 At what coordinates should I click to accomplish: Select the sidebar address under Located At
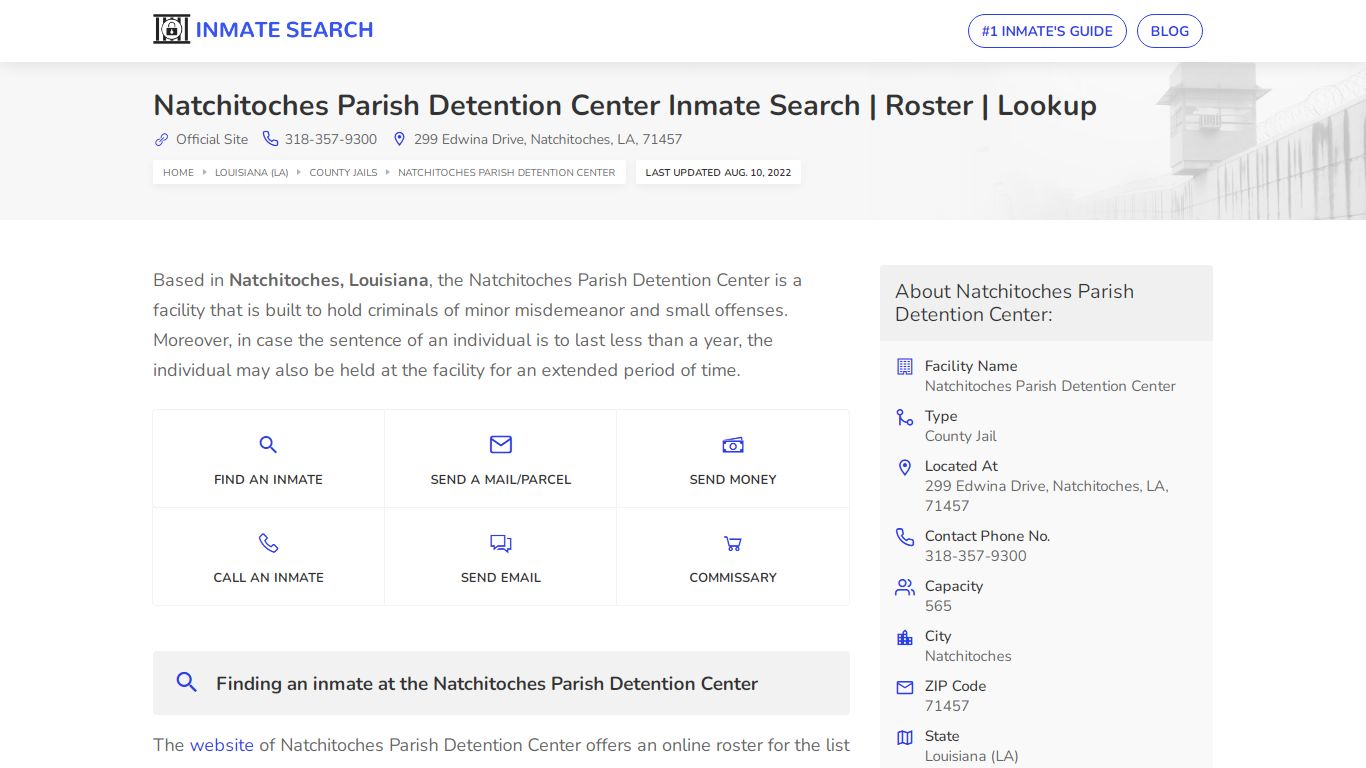(1046, 496)
